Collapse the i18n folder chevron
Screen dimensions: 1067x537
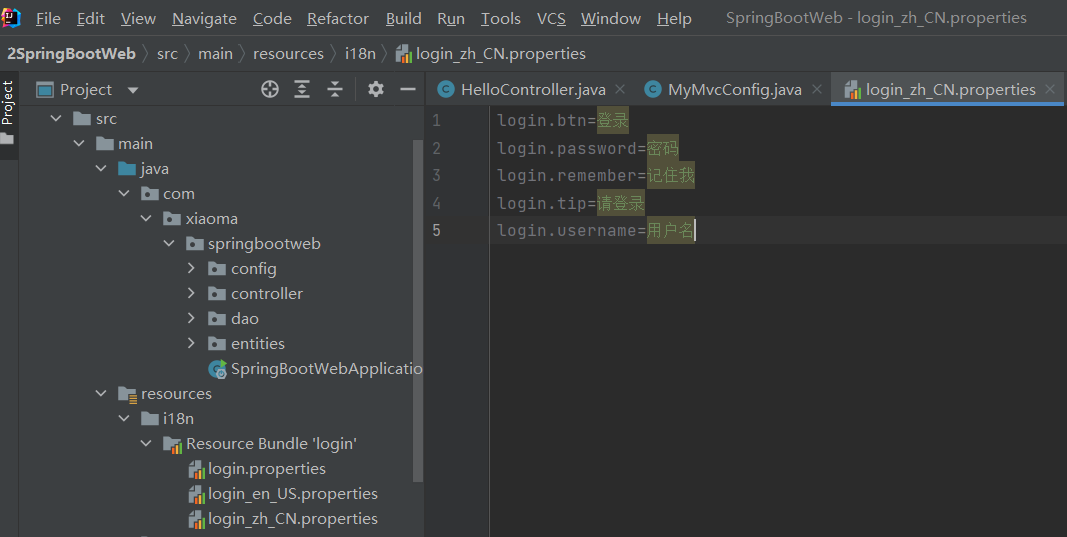[x=124, y=419]
